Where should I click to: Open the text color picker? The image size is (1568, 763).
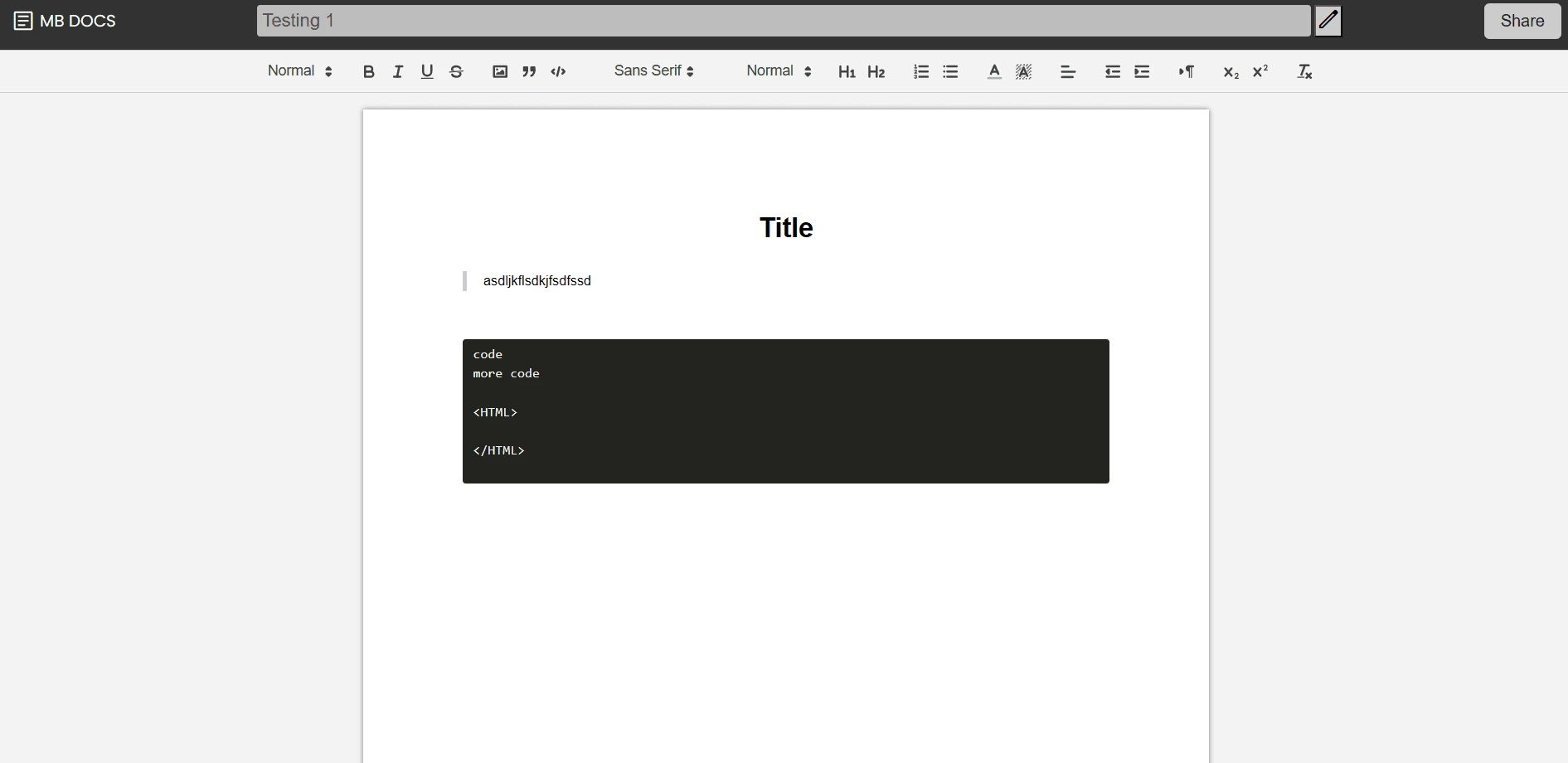click(994, 71)
